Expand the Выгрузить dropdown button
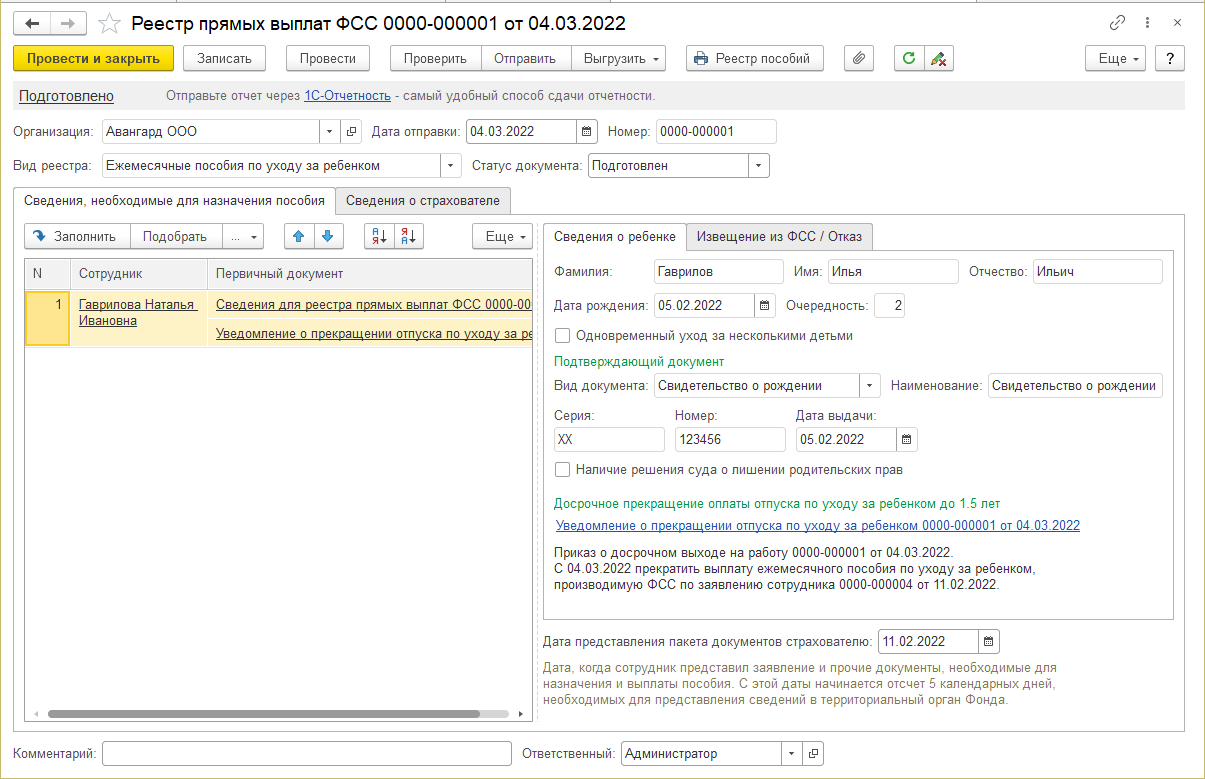Image resolution: width=1205 pixels, height=779 pixels. coord(619,59)
